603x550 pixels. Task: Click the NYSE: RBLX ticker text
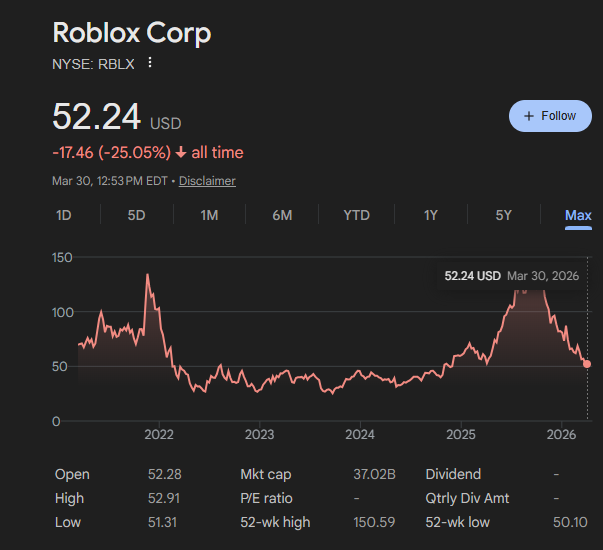pyautogui.click(x=93, y=64)
